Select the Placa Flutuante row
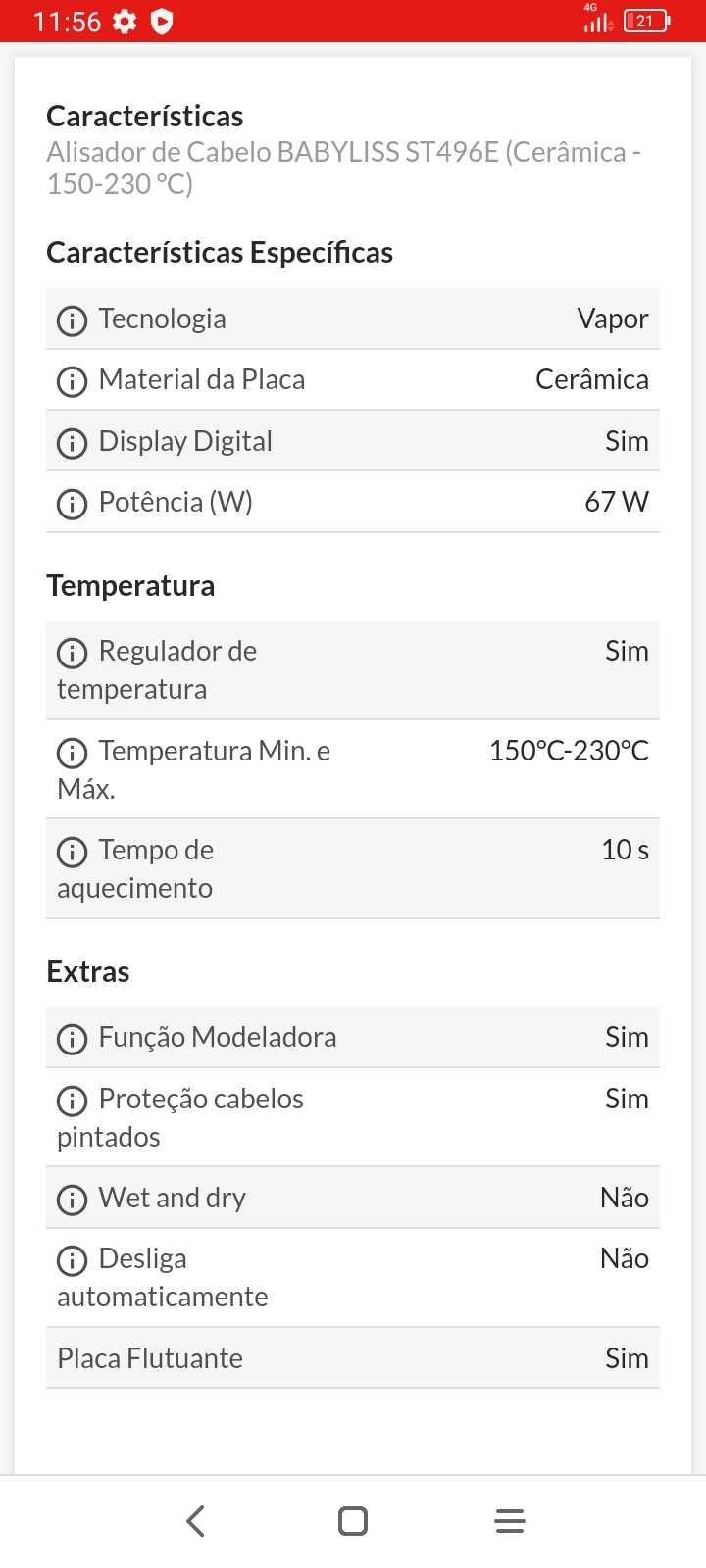Screen dimensions: 706x1568 point(353,1358)
